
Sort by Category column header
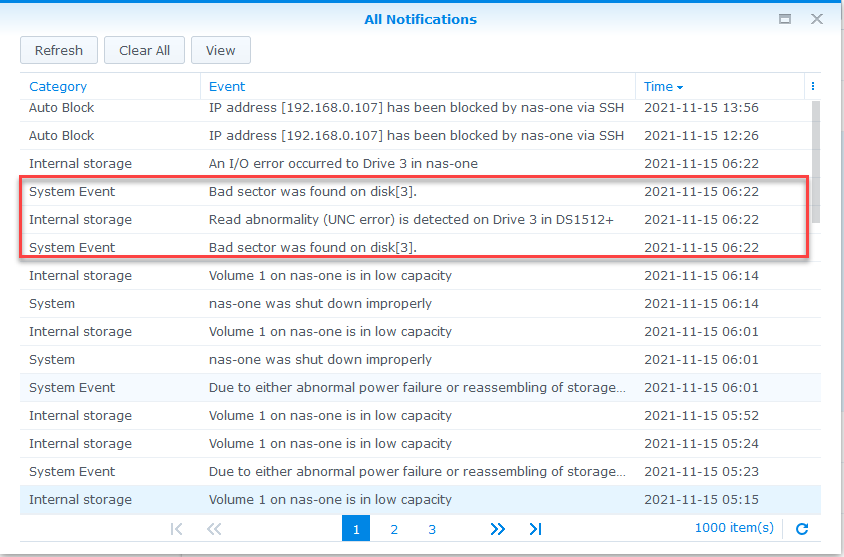tap(58, 87)
